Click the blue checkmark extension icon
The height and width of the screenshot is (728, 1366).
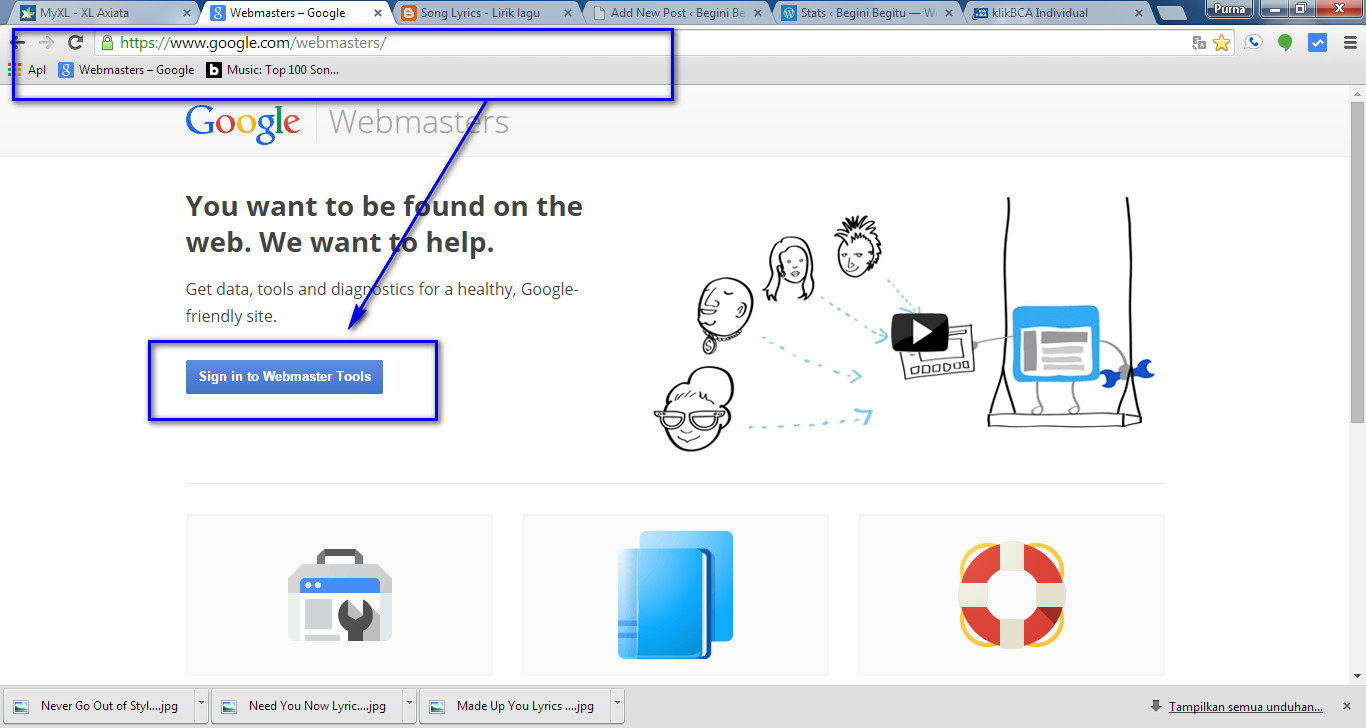click(1317, 43)
